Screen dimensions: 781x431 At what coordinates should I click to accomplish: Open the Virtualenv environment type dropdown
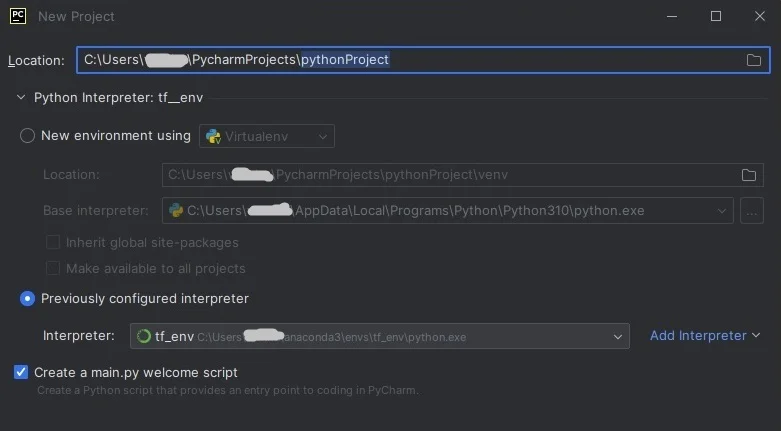(267, 136)
